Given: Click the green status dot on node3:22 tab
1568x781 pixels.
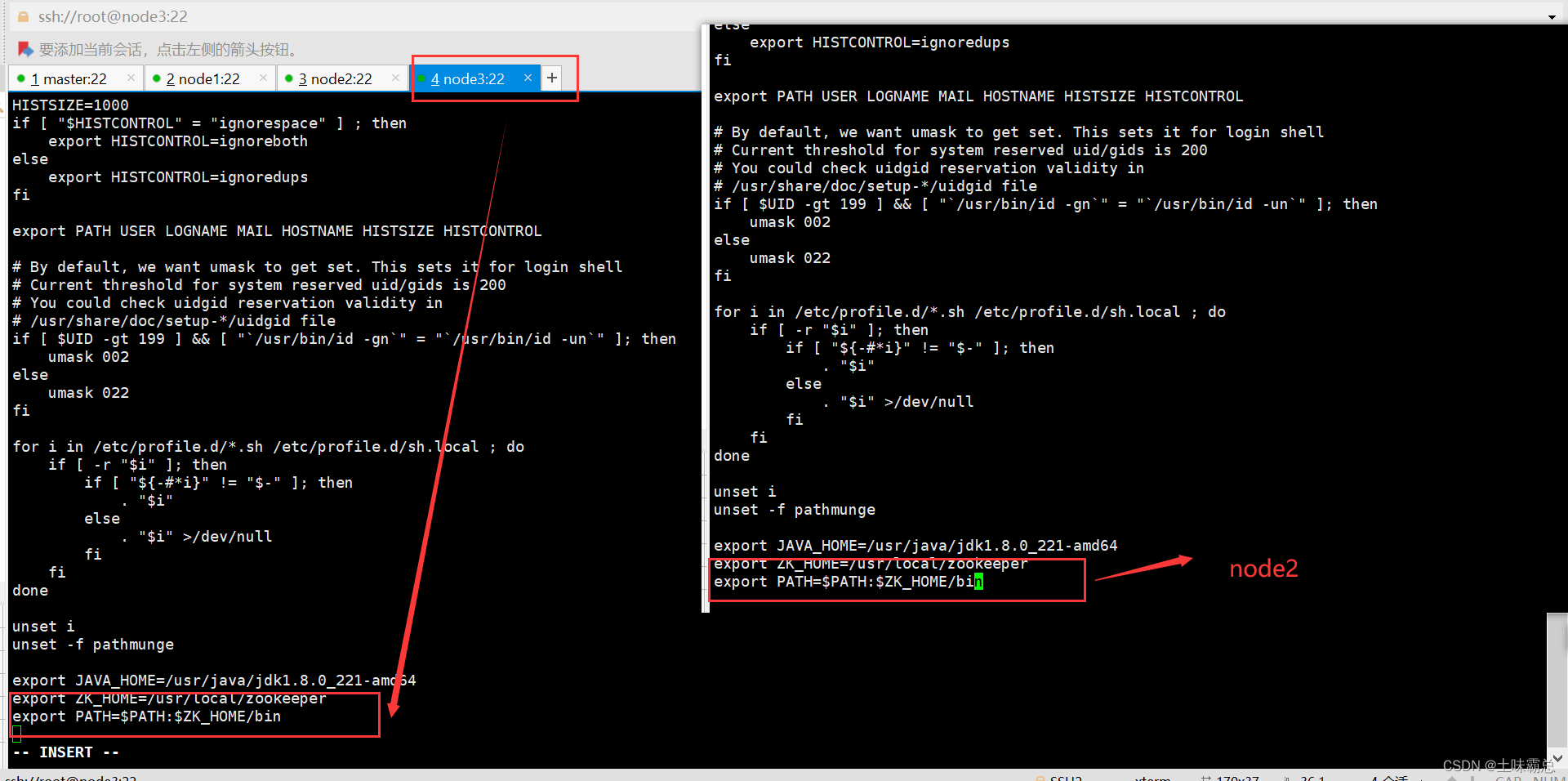Looking at the screenshot, I should tap(424, 78).
